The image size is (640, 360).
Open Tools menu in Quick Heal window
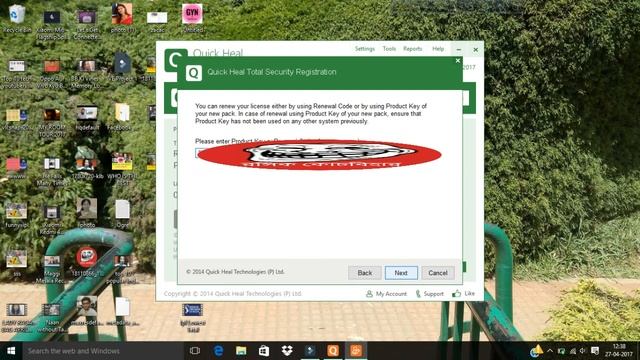tap(389, 49)
